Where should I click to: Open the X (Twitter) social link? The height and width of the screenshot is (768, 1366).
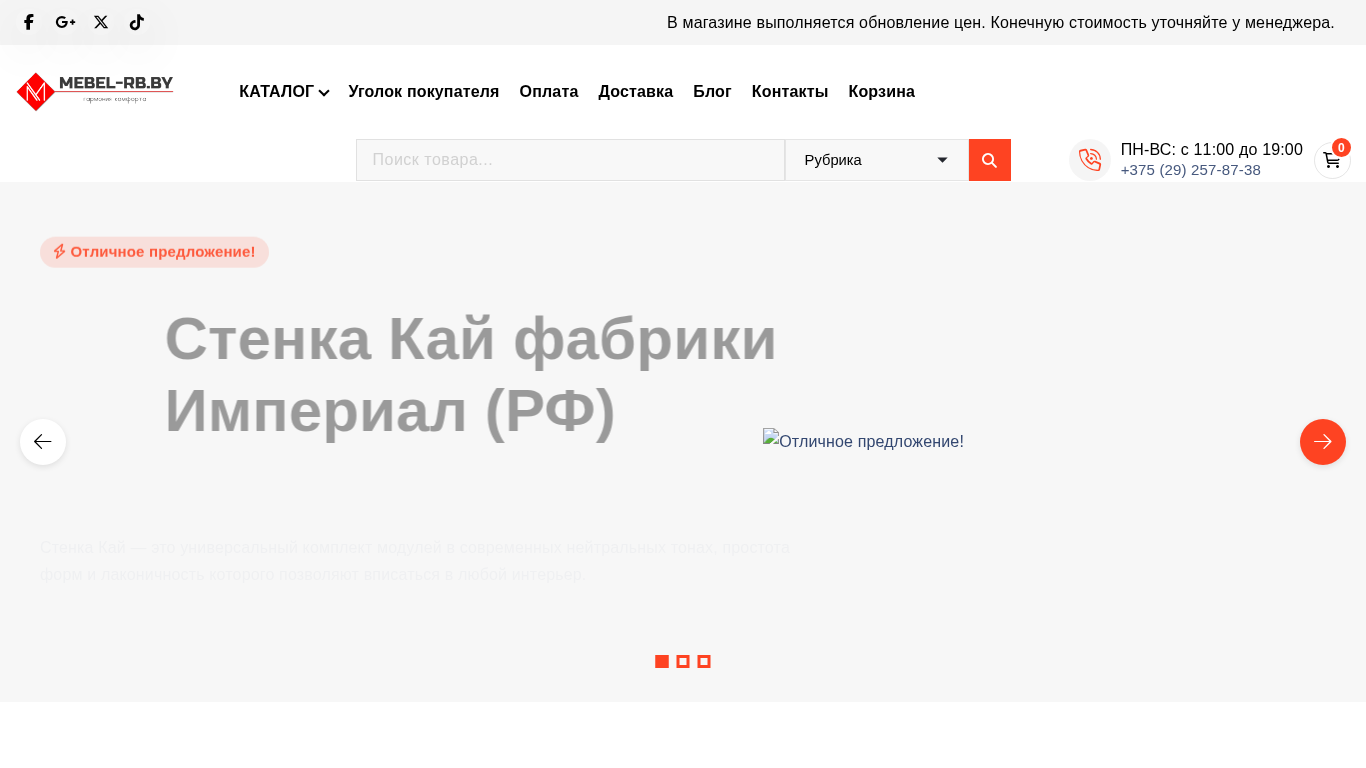[x=101, y=22]
